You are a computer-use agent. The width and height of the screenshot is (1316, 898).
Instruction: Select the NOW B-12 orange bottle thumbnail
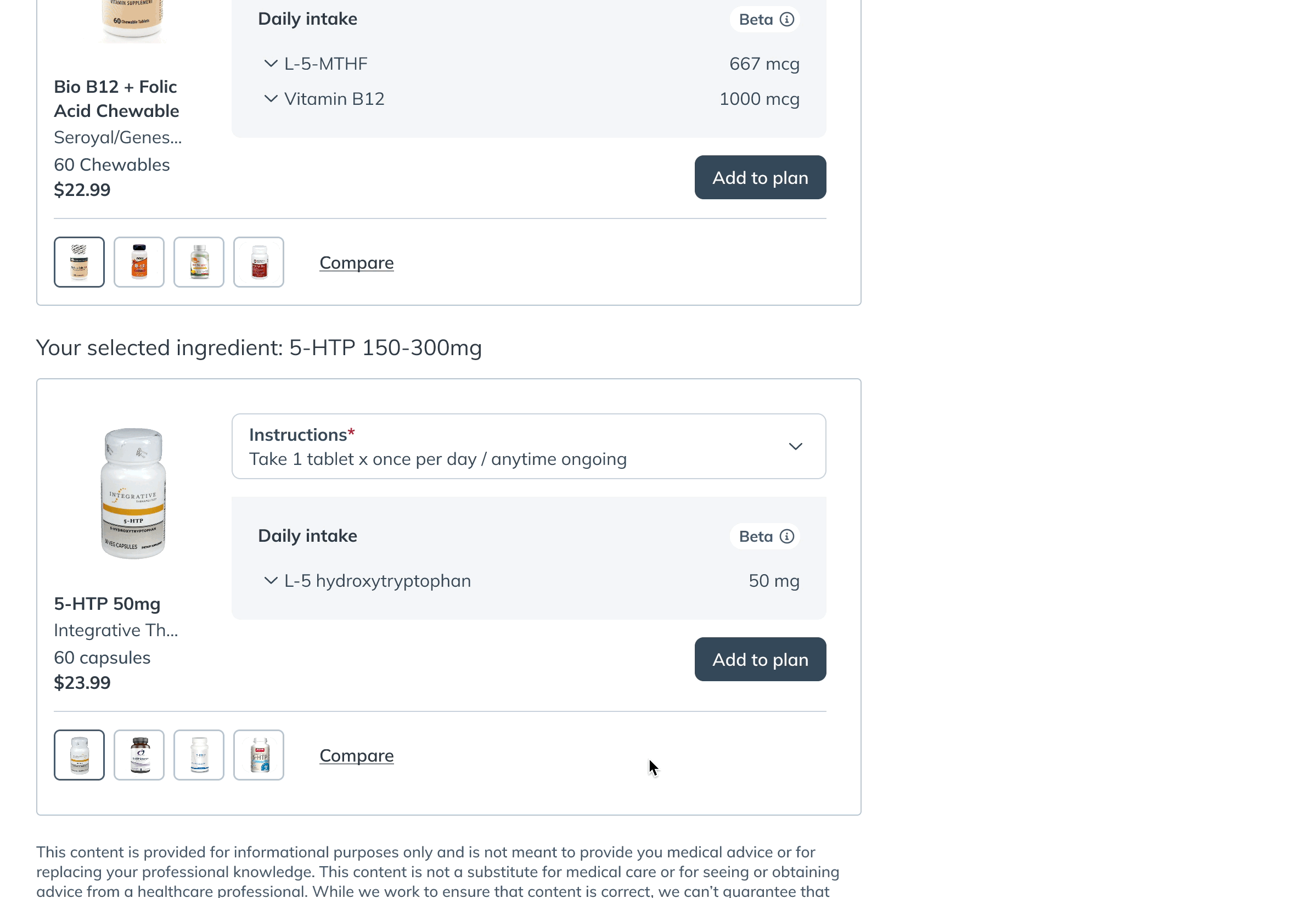coord(139,262)
